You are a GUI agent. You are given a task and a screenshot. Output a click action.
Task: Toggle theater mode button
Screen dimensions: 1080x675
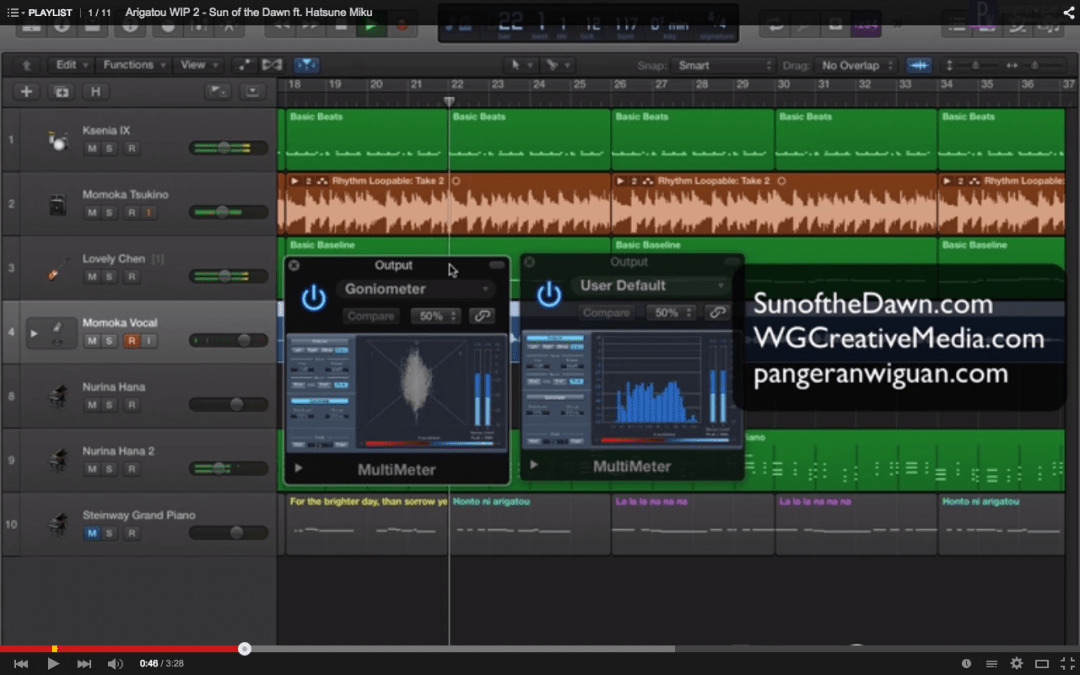coord(1042,664)
